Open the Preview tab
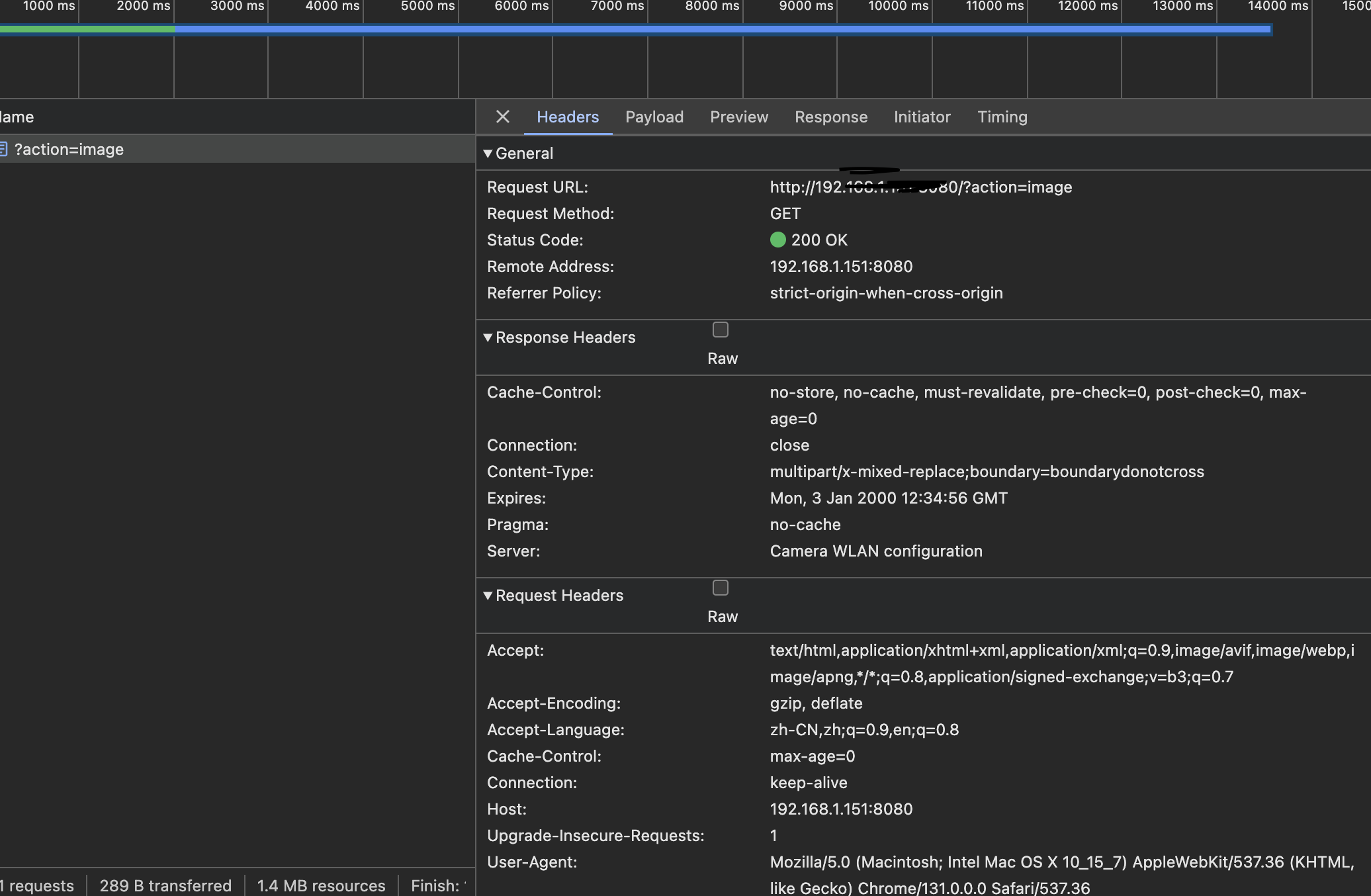 [x=739, y=117]
